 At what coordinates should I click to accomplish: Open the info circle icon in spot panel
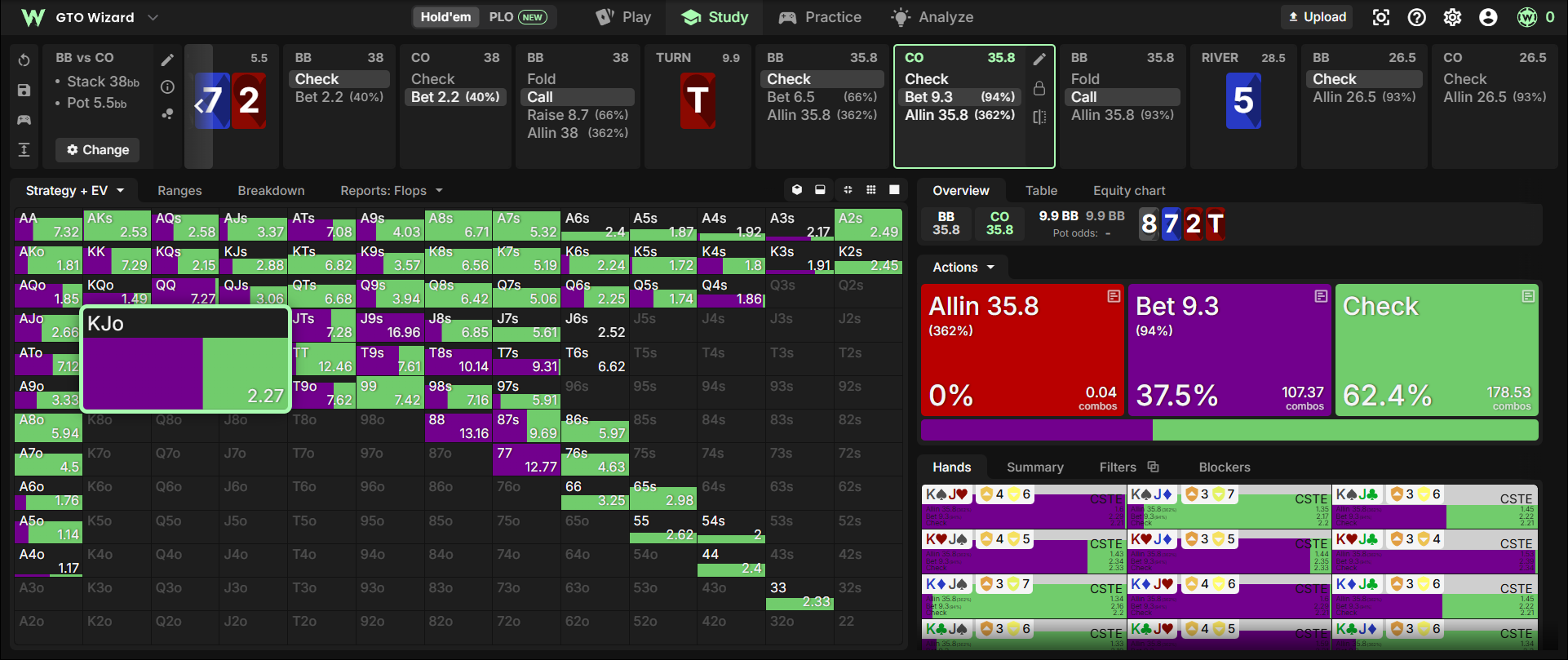coord(167,86)
